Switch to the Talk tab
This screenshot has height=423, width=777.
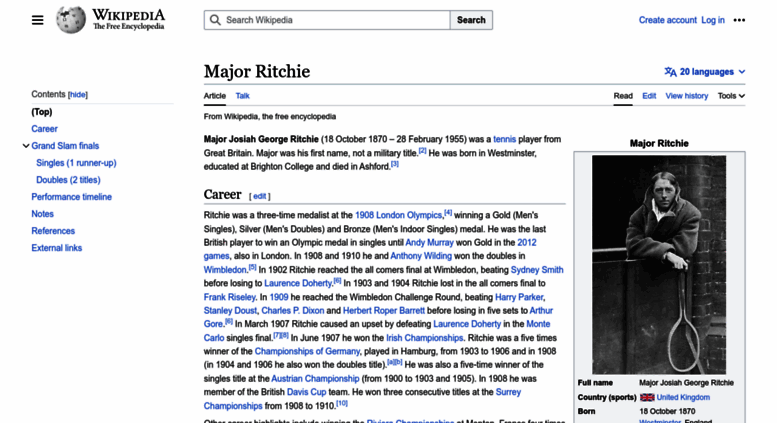[x=242, y=96]
